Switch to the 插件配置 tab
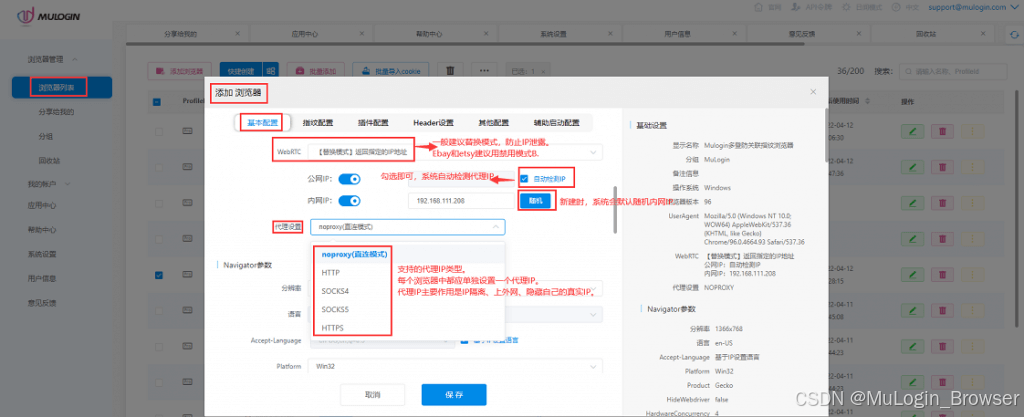Viewport: 1024px width, 417px height. [373, 123]
